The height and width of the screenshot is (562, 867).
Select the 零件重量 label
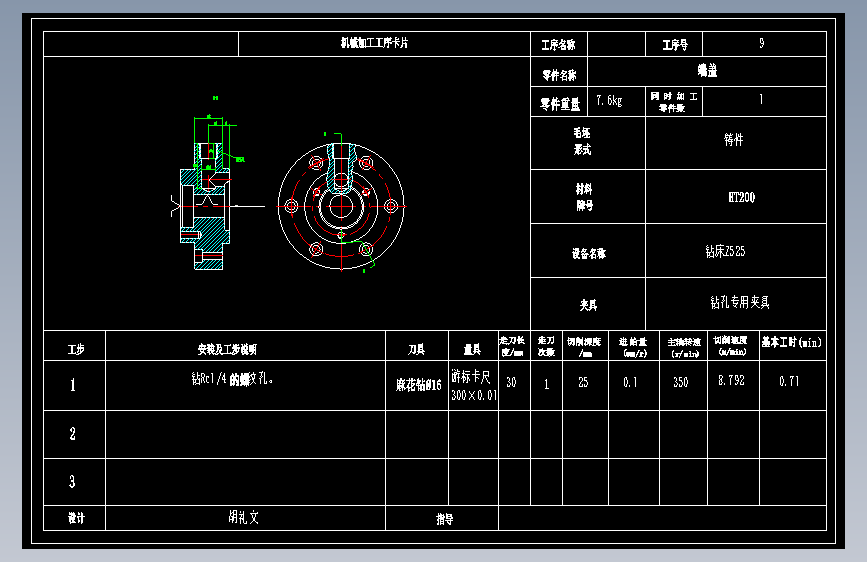click(x=560, y=103)
